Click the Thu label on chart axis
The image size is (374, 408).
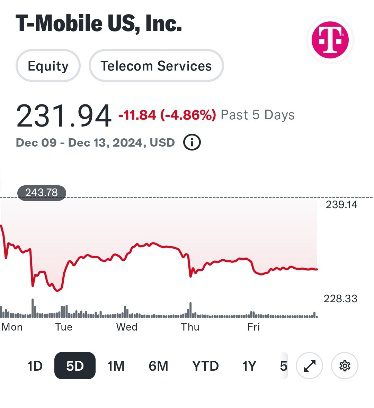coord(190,327)
